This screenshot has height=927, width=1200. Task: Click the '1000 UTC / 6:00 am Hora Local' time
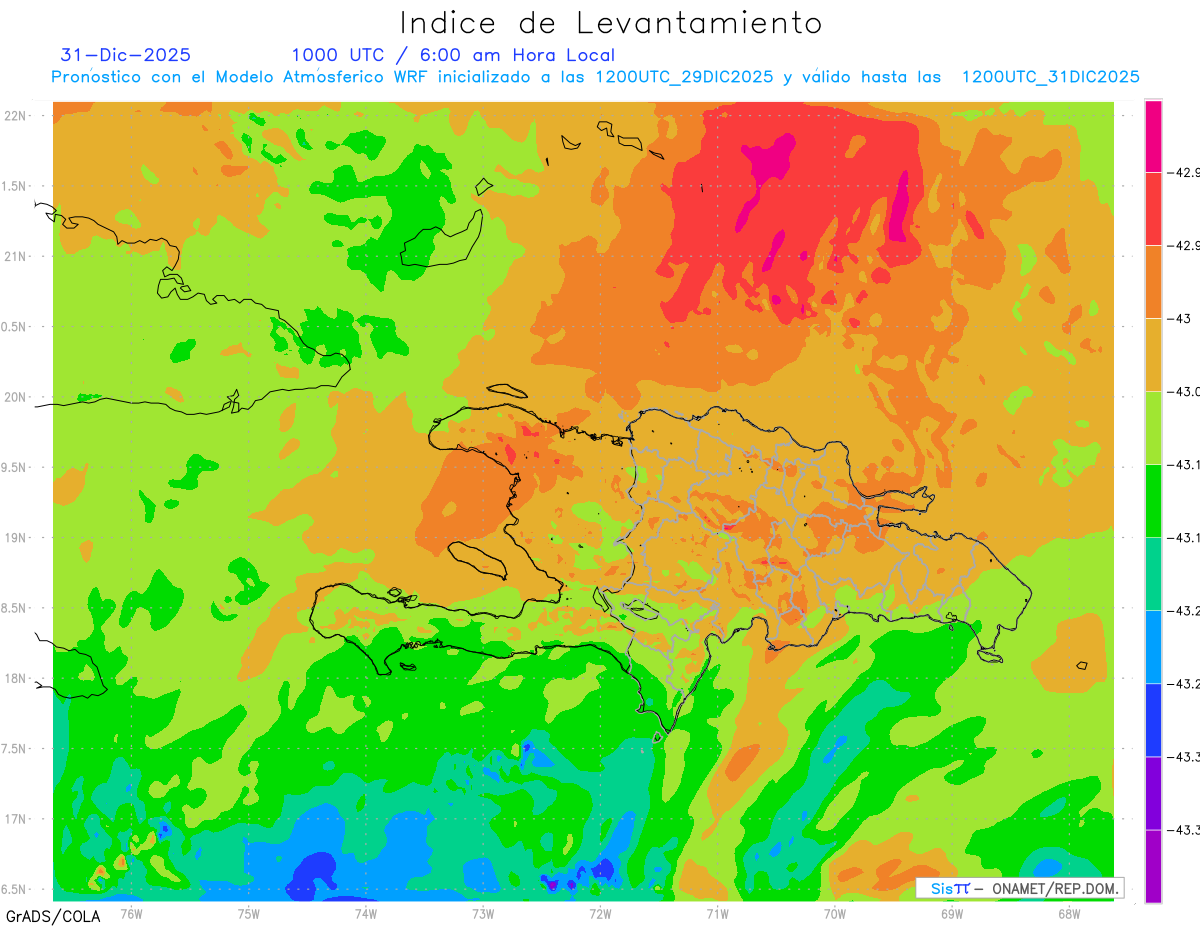453,56
